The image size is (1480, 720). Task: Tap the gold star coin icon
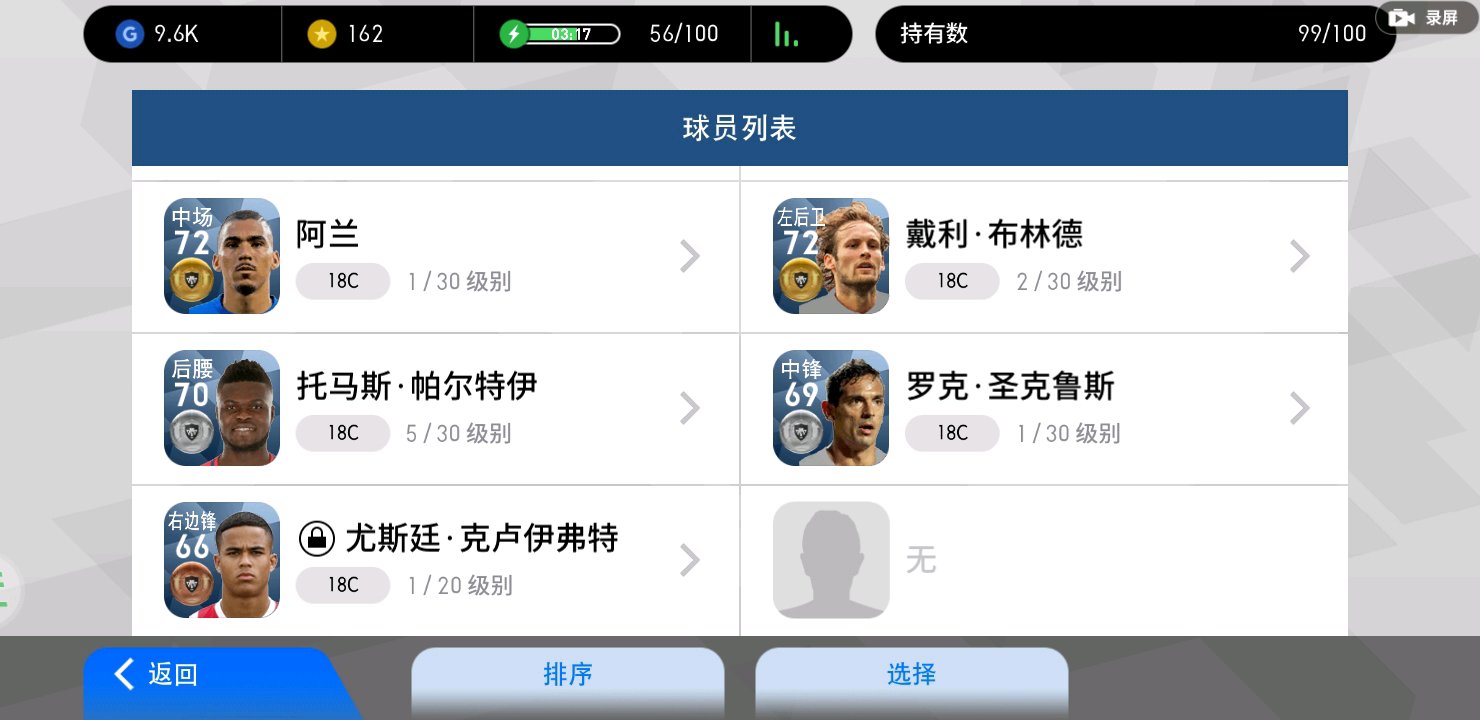322,34
